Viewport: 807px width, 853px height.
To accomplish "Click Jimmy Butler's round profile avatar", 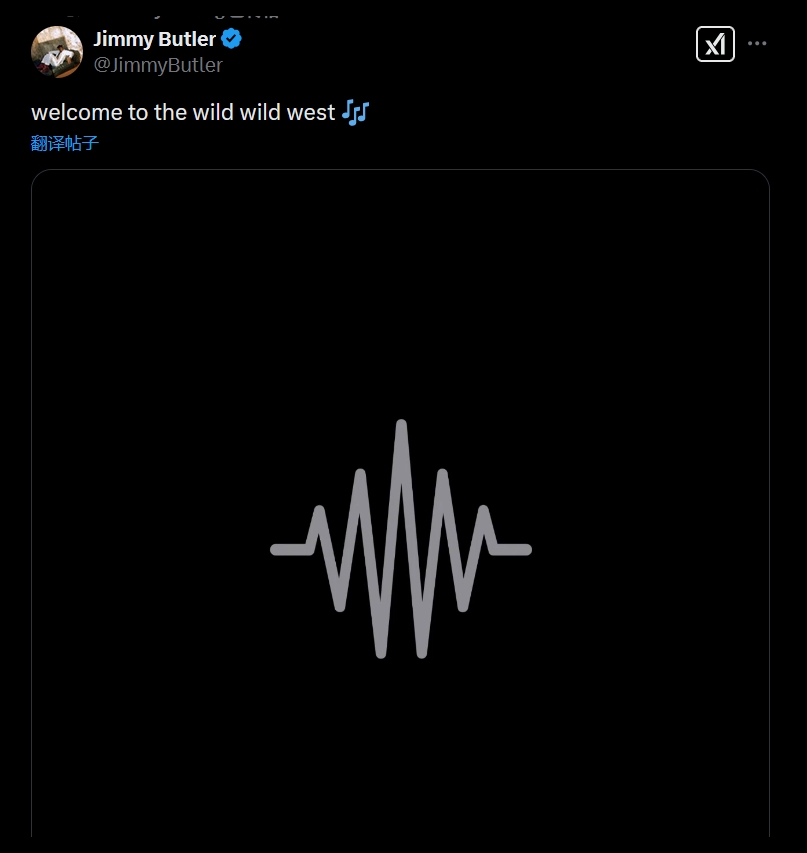I will (x=57, y=52).
